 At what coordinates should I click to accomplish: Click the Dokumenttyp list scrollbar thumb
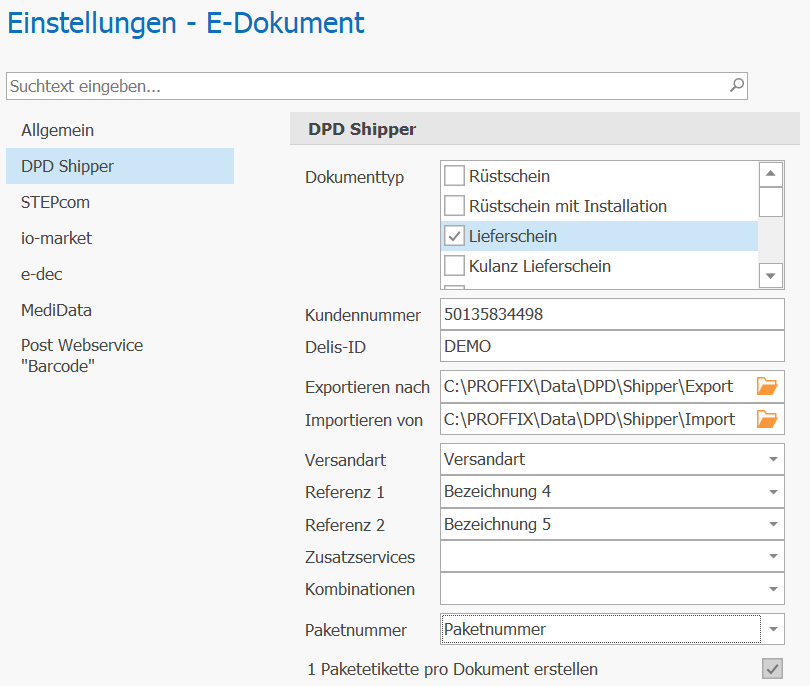click(771, 201)
